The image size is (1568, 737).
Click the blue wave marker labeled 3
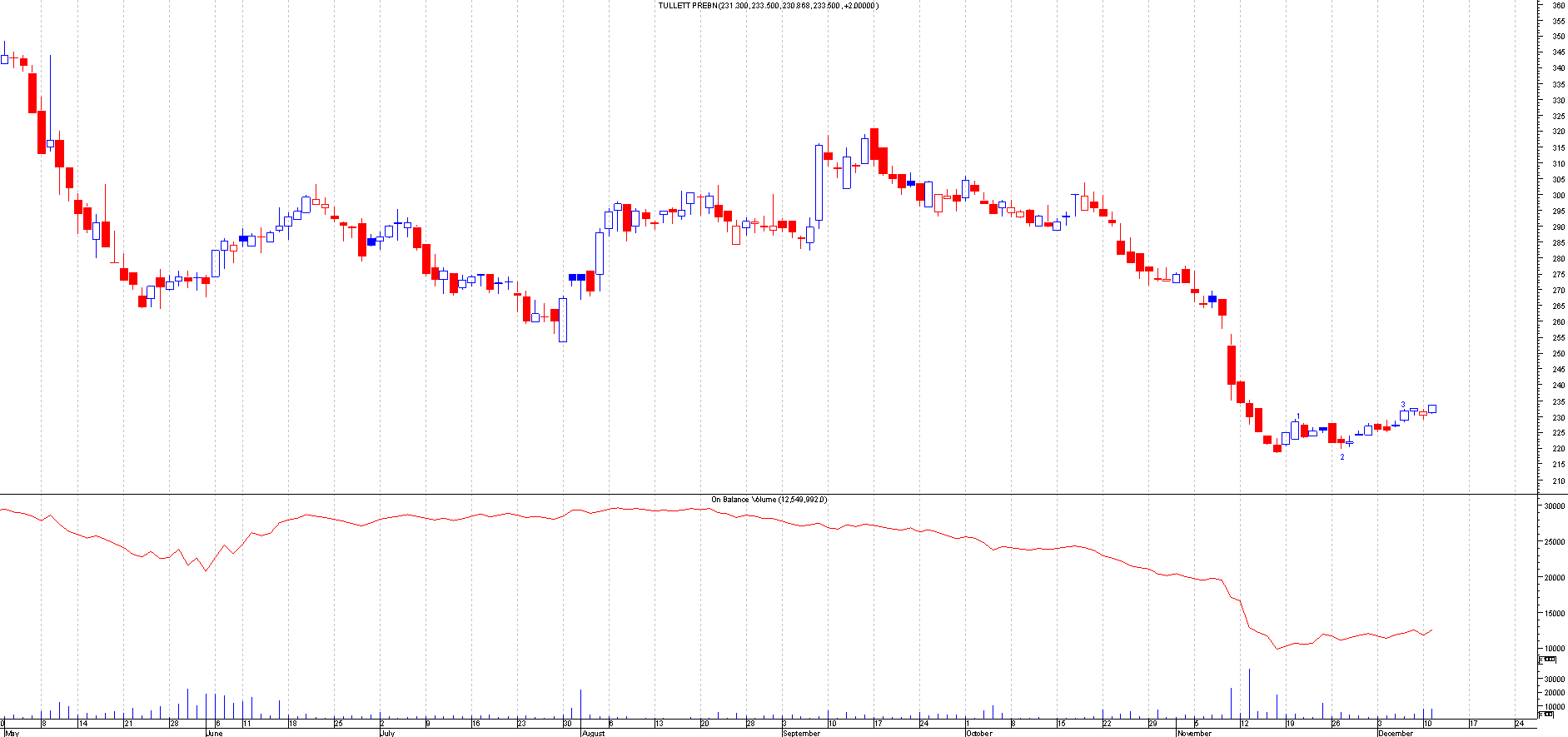(1403, 405)
